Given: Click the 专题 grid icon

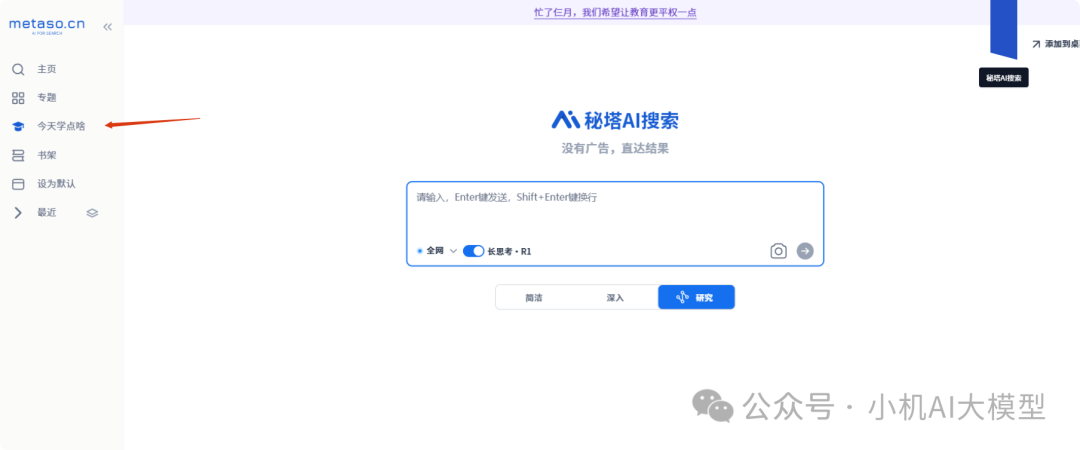Looking at the screenshot, I should [x=19, y=98].
